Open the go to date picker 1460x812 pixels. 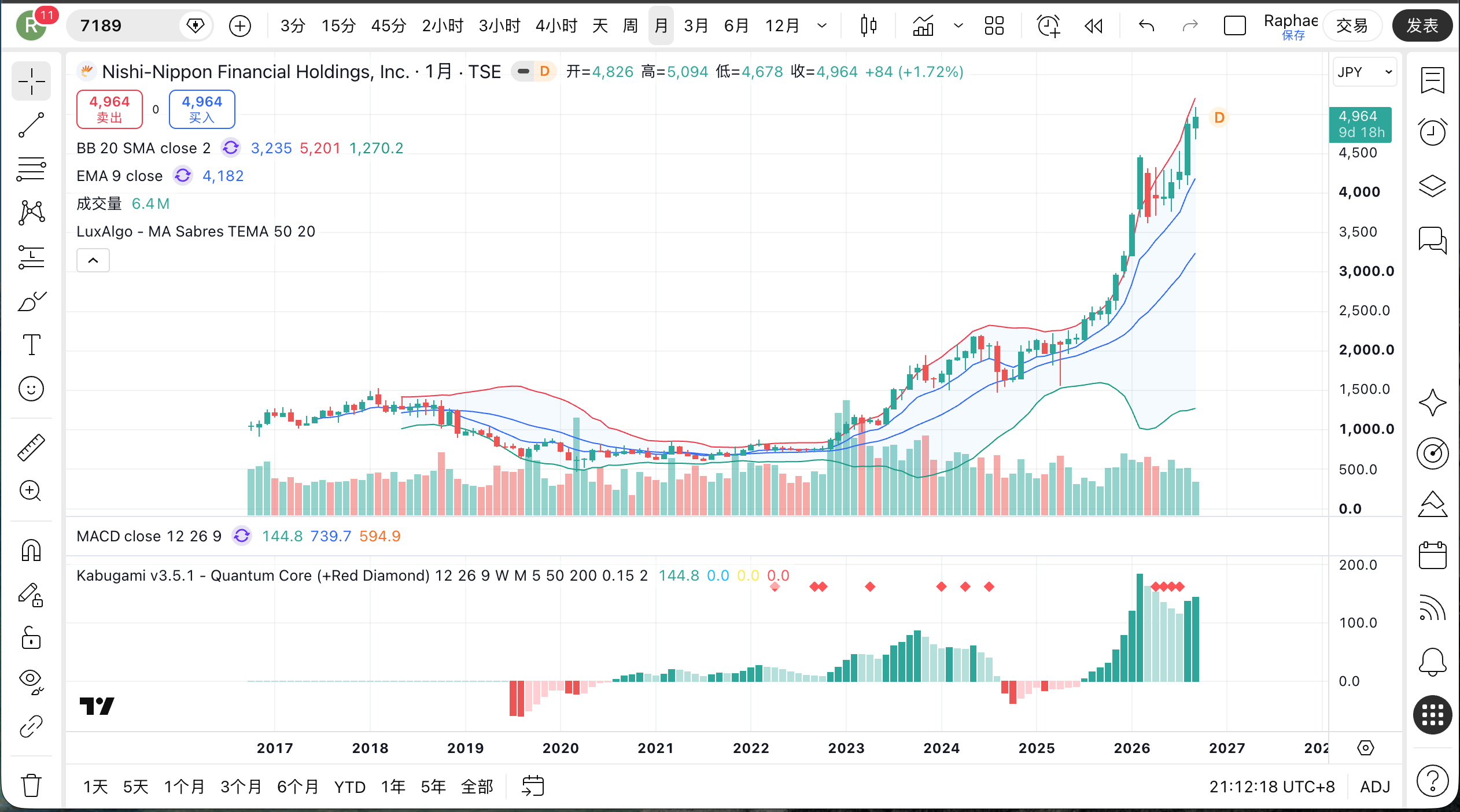[532, 787]
